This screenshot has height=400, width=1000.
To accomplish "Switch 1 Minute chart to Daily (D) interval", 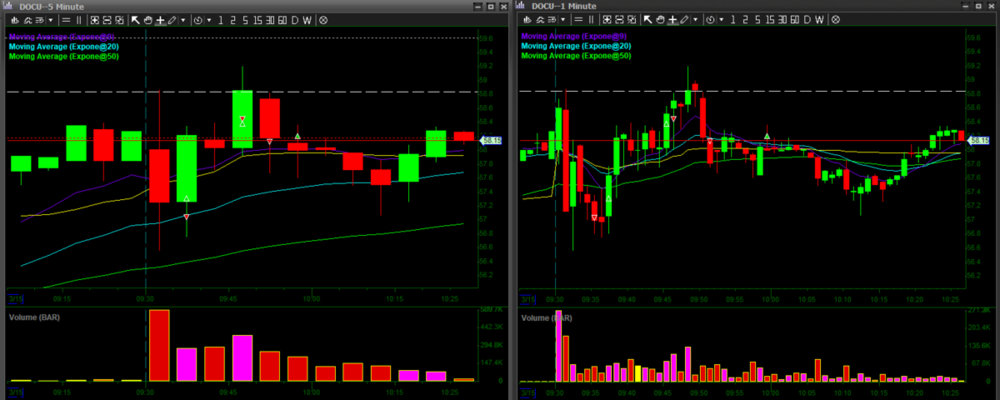I will (806, 19).
